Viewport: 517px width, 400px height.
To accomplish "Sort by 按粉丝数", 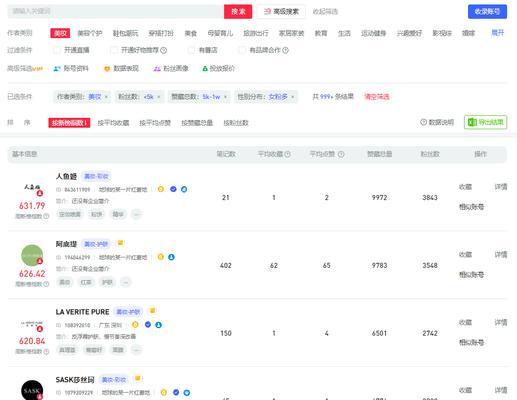I will (236, 123).
